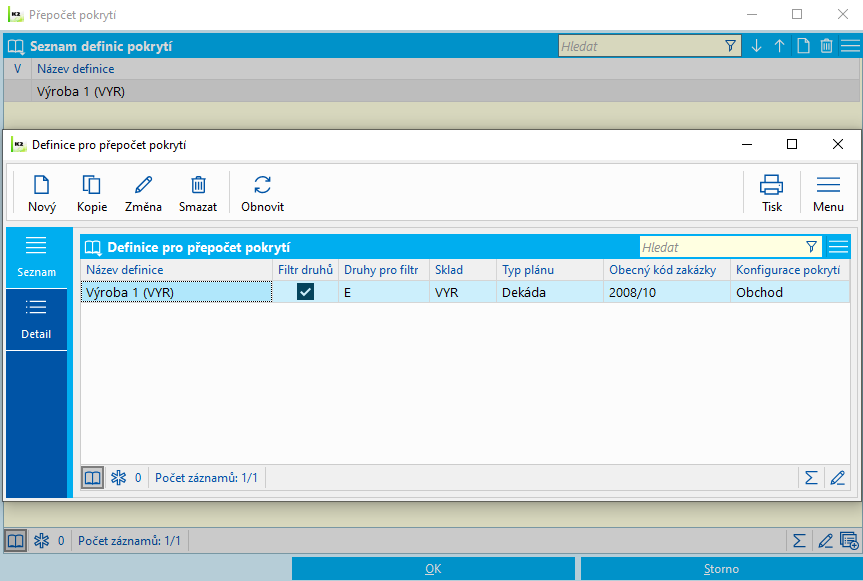Screen dimensions: 863x581
Task: Delete the record with Smazat
Action: pyautogui.click(x=198, y=194)
